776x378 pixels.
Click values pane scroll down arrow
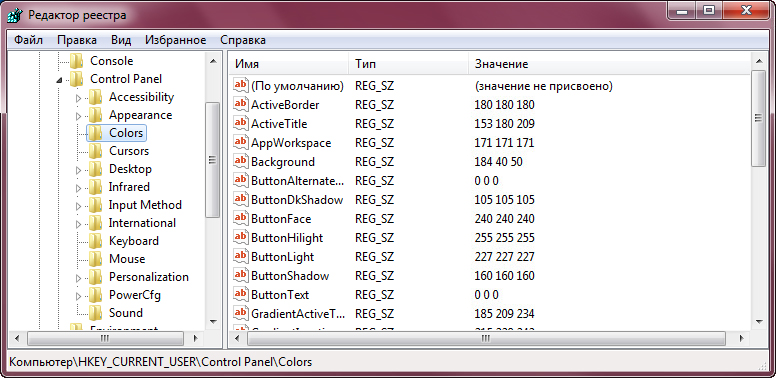tap(759, 321)
